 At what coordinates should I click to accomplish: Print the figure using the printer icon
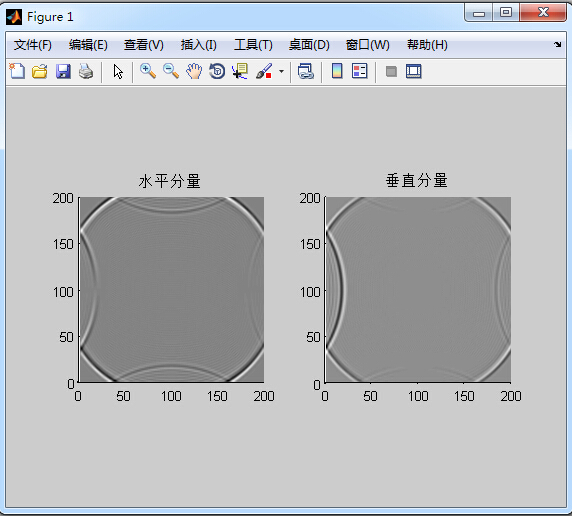[86, 71]
